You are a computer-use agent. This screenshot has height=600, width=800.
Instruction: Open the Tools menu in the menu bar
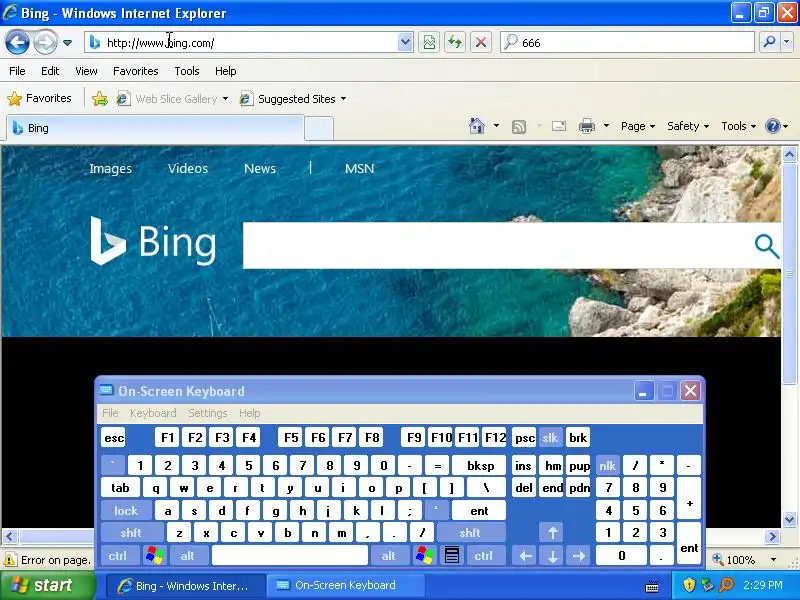tap(187, 71)
